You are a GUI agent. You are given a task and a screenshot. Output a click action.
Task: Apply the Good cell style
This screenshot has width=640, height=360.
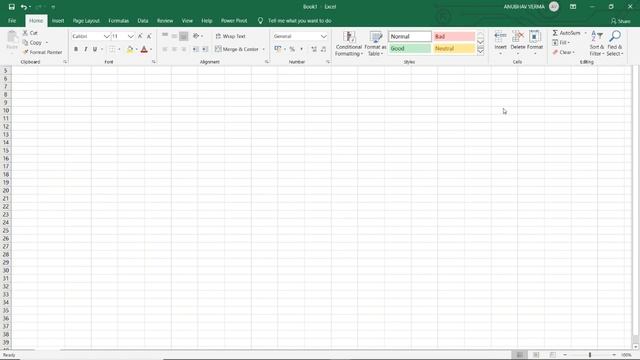point(410,49)
